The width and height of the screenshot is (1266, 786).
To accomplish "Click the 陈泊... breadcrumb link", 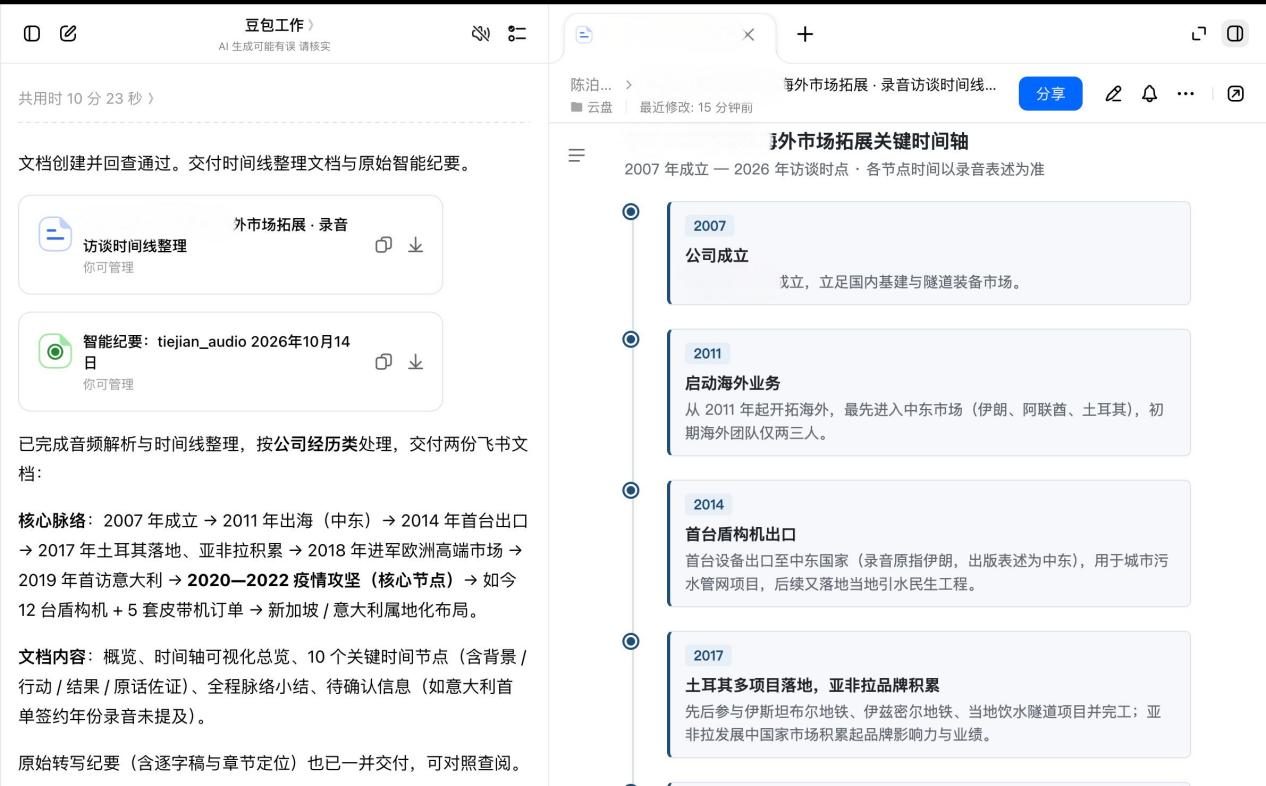I will (x=591, y=85).
